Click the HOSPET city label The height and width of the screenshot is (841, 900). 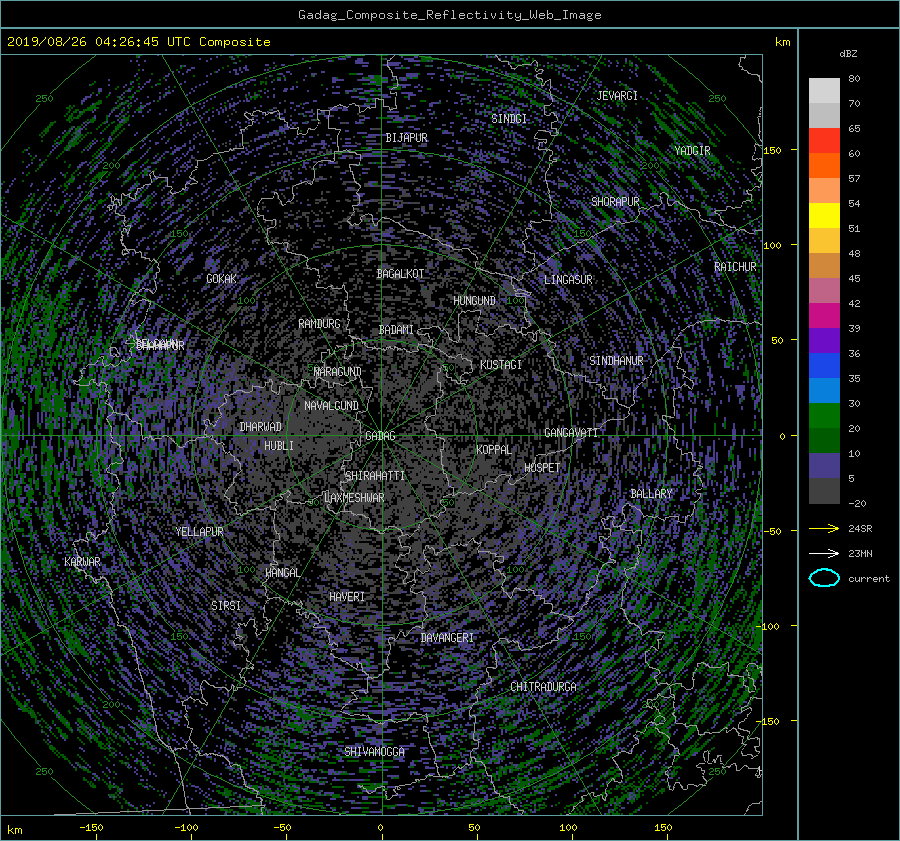click(x=542, y=468)
